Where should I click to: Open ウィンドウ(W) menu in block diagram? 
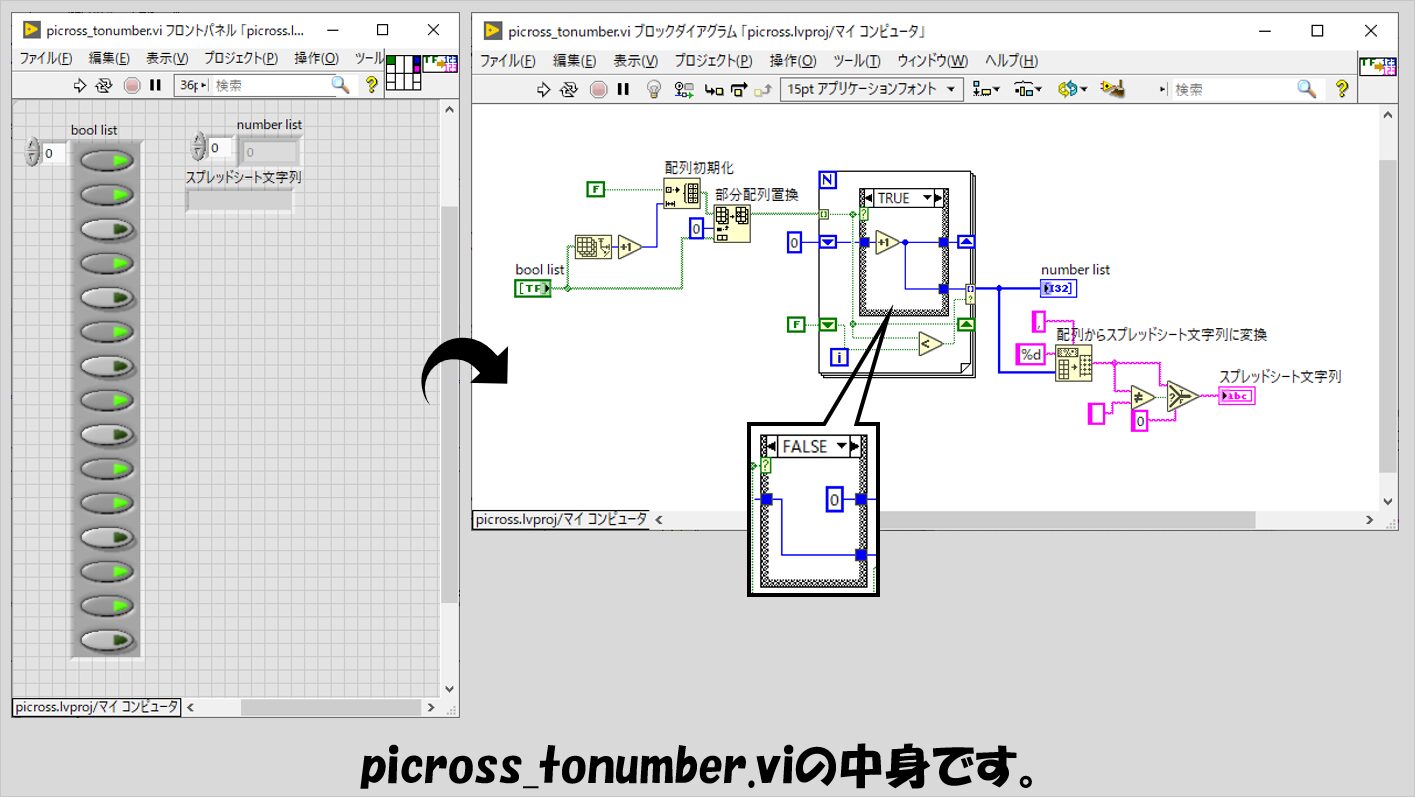pyautogui.click(x=932, y=60)
